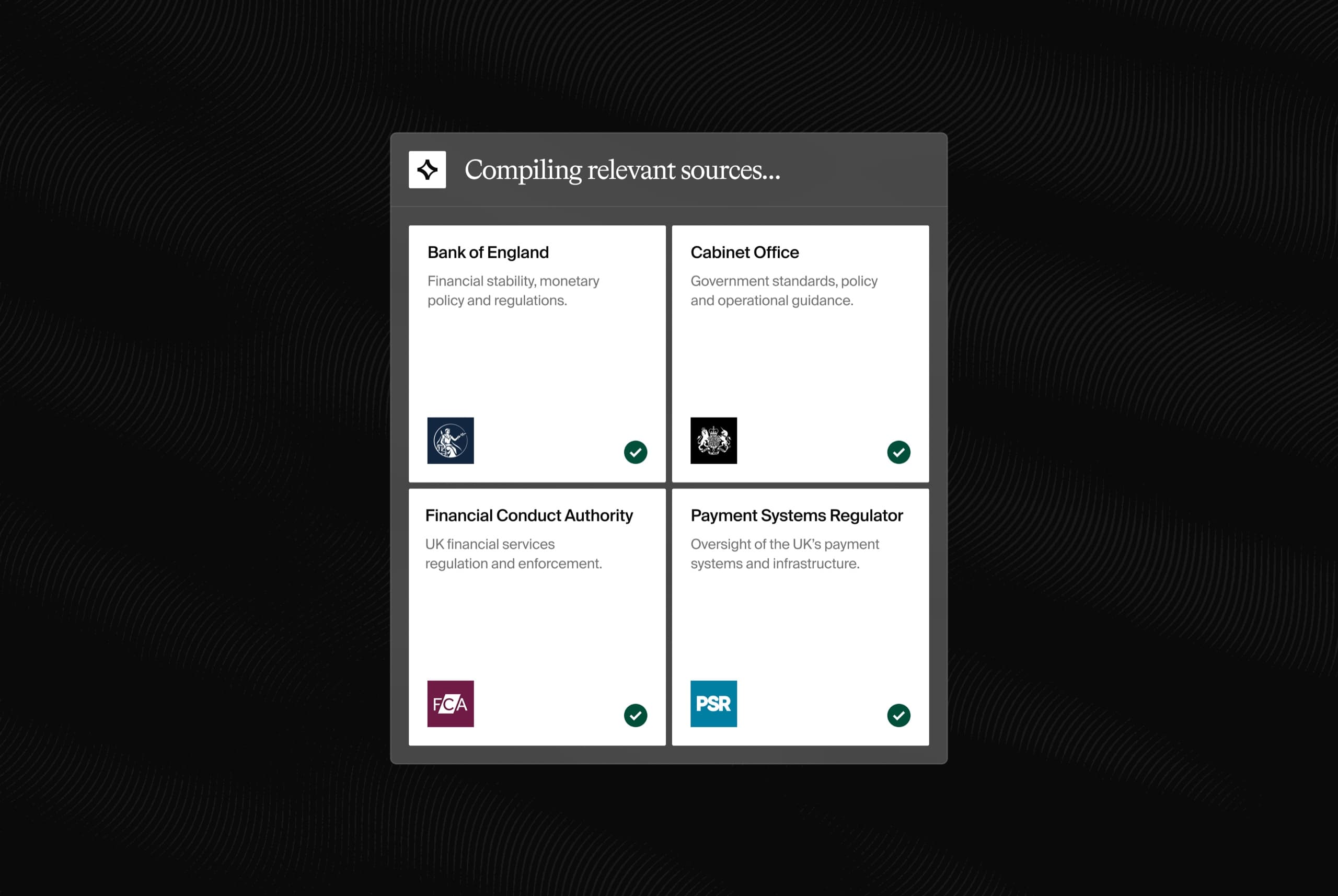Click the sparkle logo icon beside the heading
This screenshot has width=1338, height=896.
428,170
